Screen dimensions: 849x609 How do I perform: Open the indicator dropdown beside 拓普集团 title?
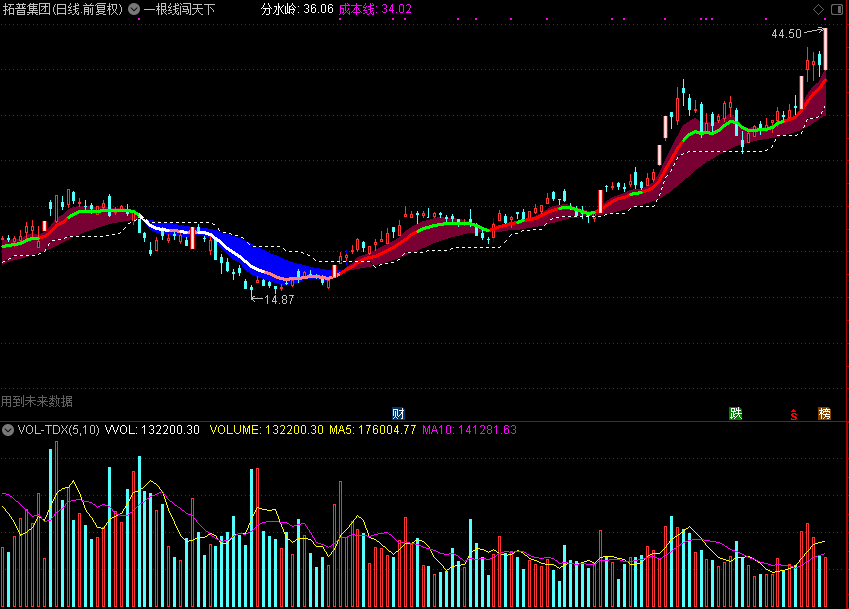(x=134, y=9)
